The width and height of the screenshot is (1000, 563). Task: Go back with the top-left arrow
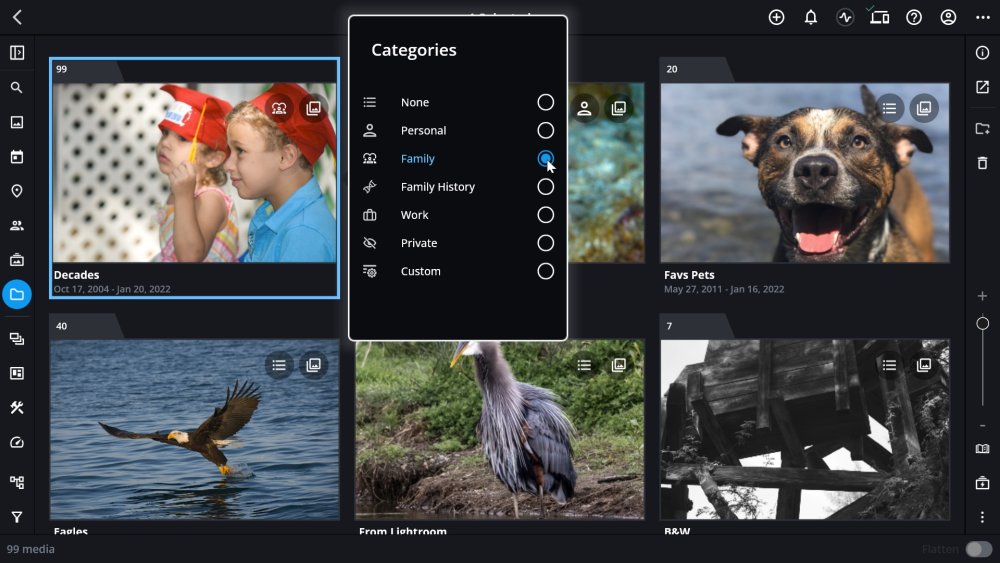17,17
